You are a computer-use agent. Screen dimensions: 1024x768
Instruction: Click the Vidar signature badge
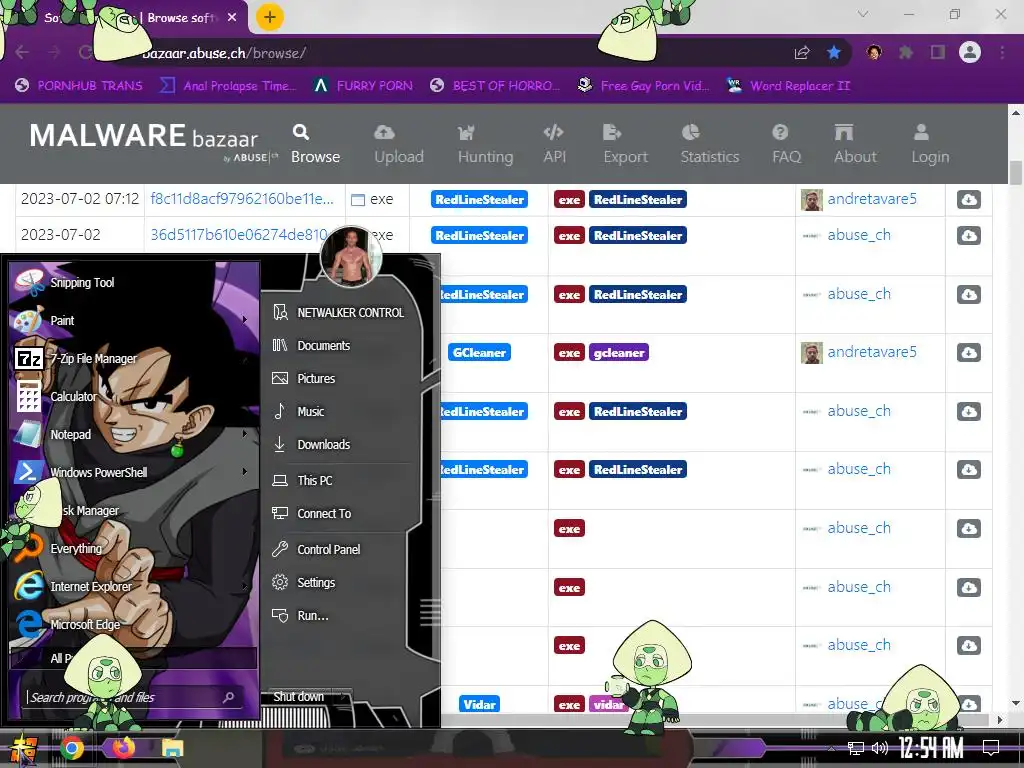[x=479, y=705]
